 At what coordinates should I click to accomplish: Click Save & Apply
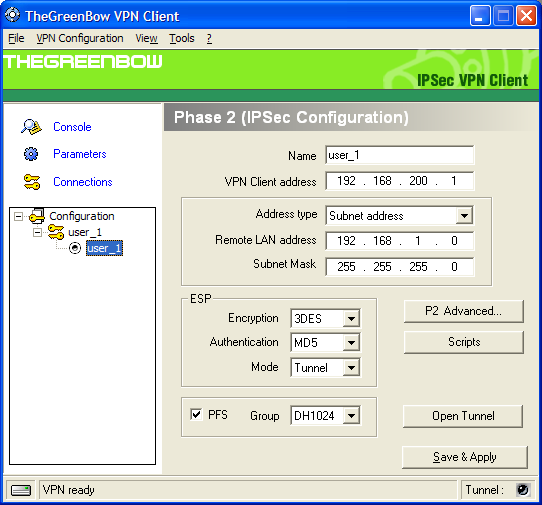465,457
